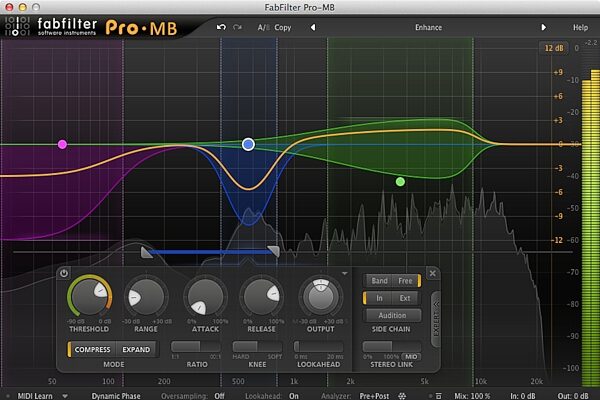Select the magenta low band dot

[62, 144]
